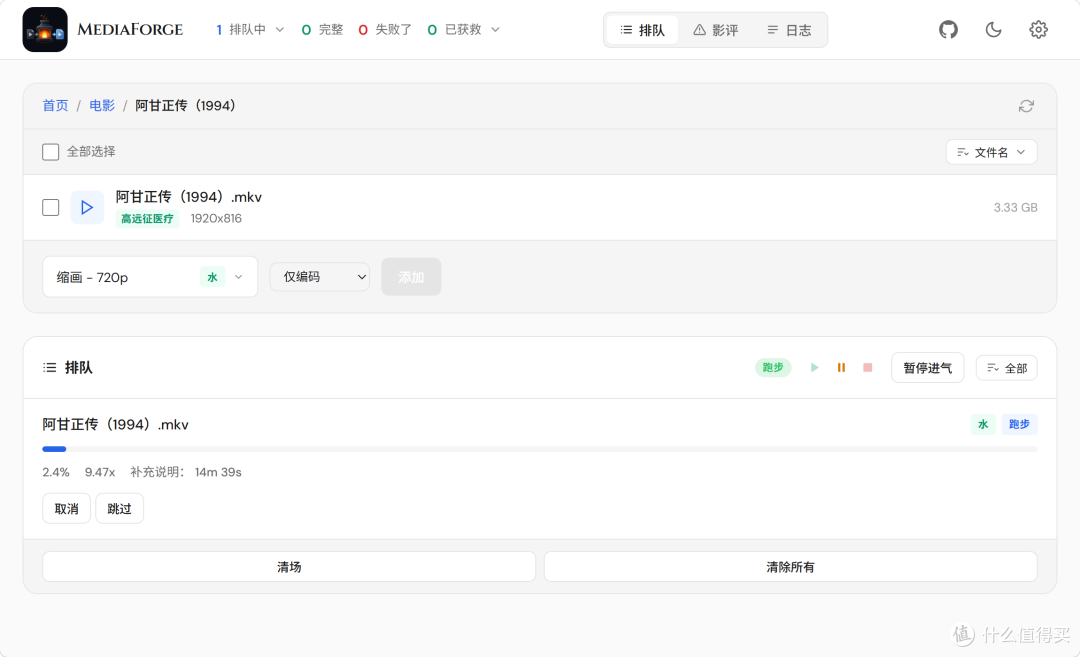The width and height of the screenshot is (1080, 657).
Task: Open the 全部 queue filter dropdown
Action: (1006, 368)
